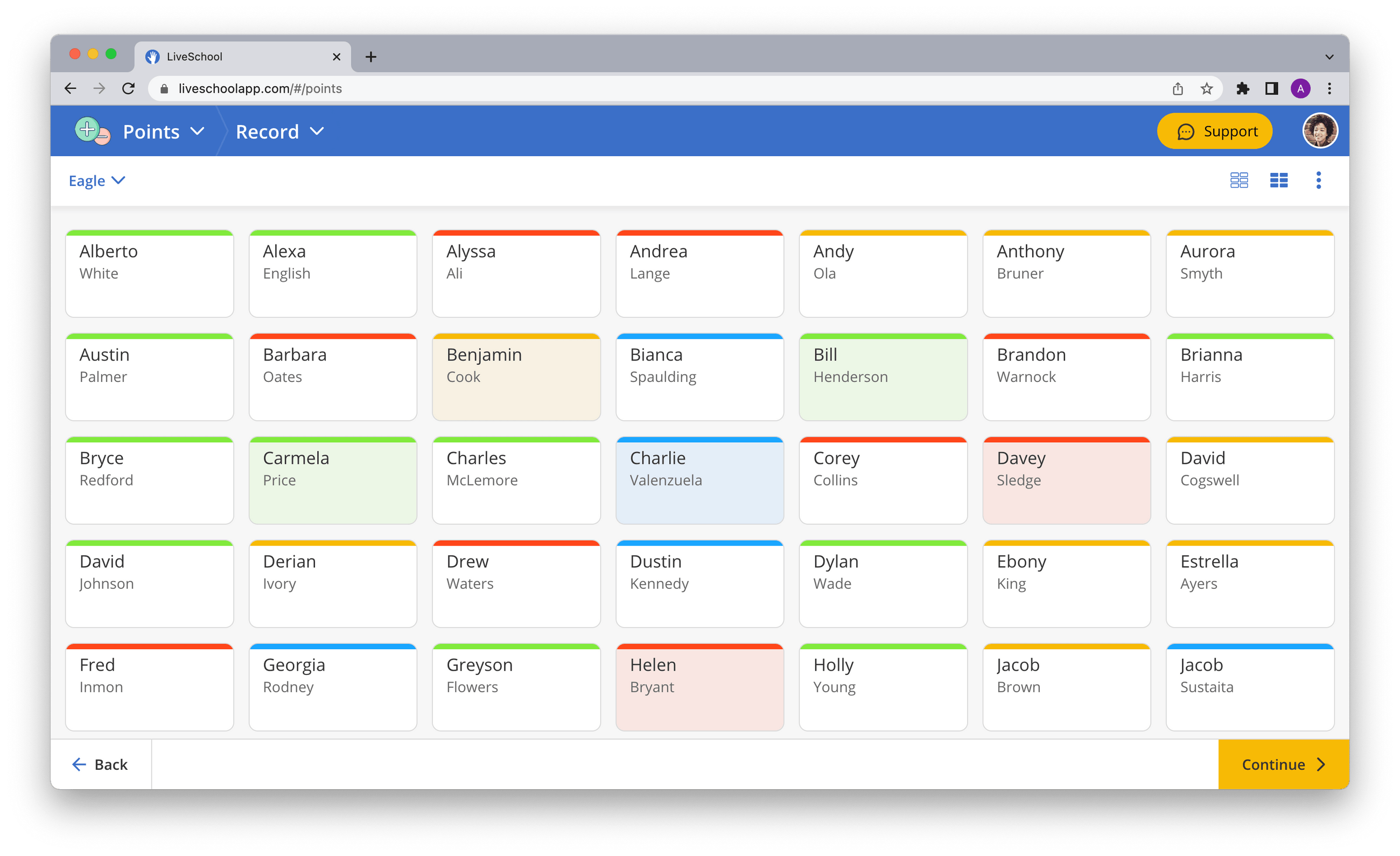Click the user profile avatar photo
The height and width of the screenshot is (856, 1400).
(1319, 131)
